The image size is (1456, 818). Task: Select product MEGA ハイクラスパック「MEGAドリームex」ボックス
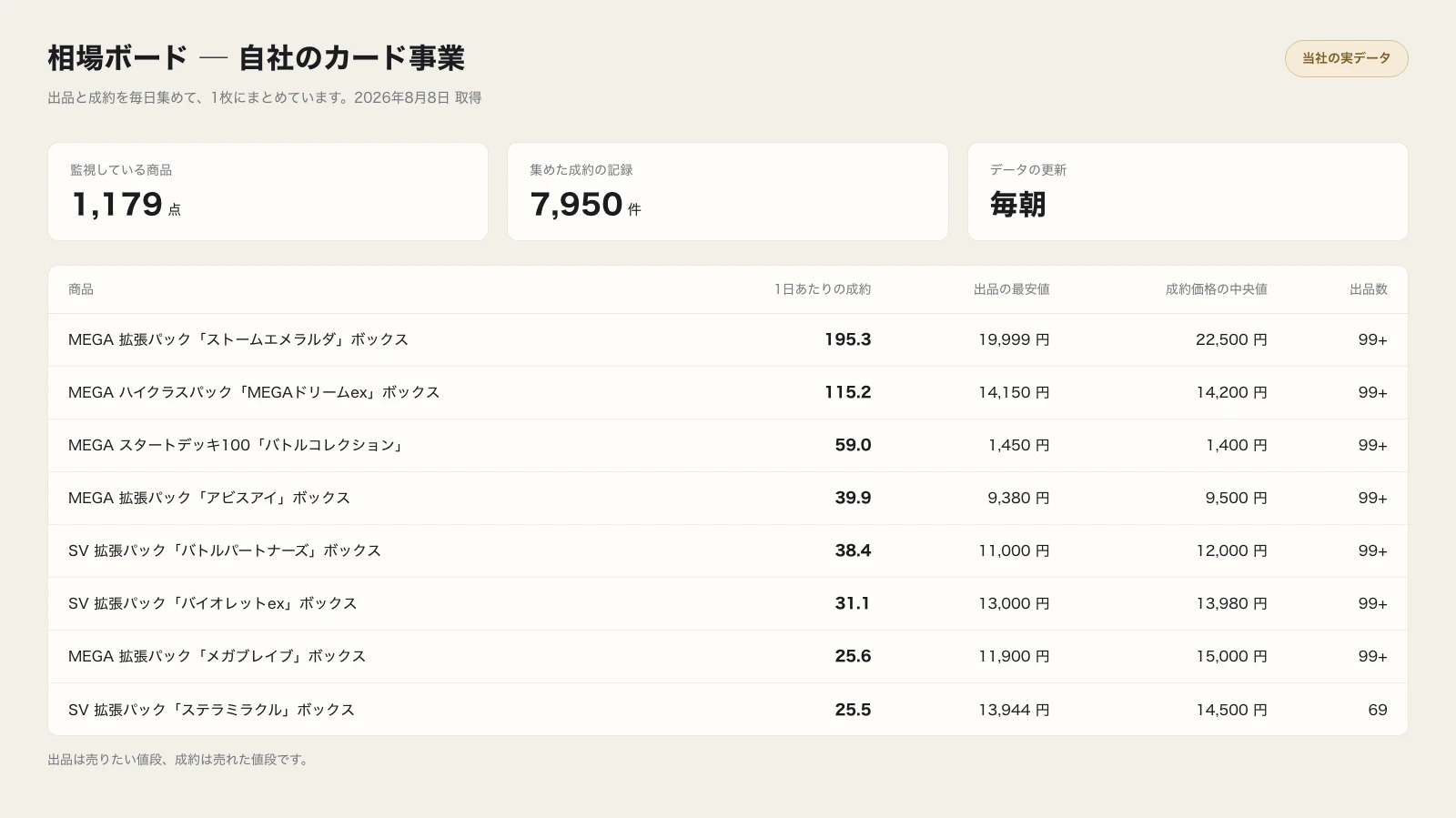coord(254,392)
